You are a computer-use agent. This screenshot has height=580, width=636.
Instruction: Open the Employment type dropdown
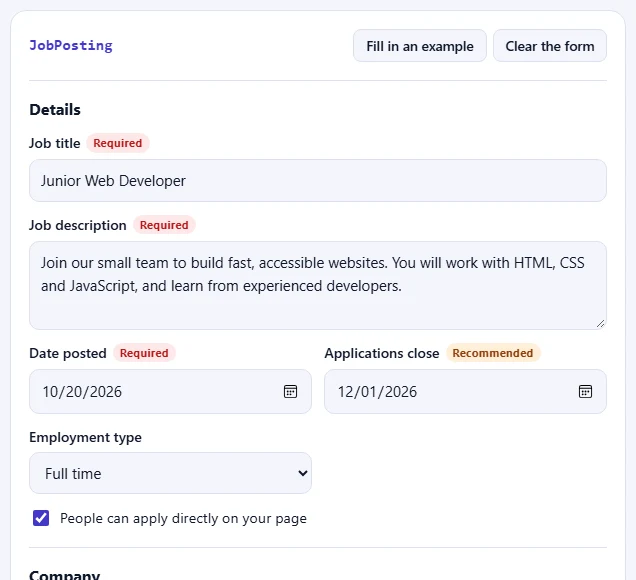click(x=170, y=473)
